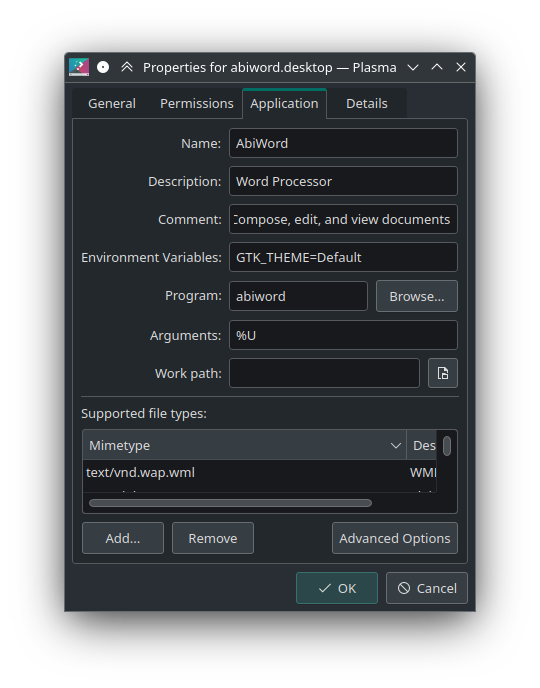
Task: Close the properties dialog
Action: (461, 67)
